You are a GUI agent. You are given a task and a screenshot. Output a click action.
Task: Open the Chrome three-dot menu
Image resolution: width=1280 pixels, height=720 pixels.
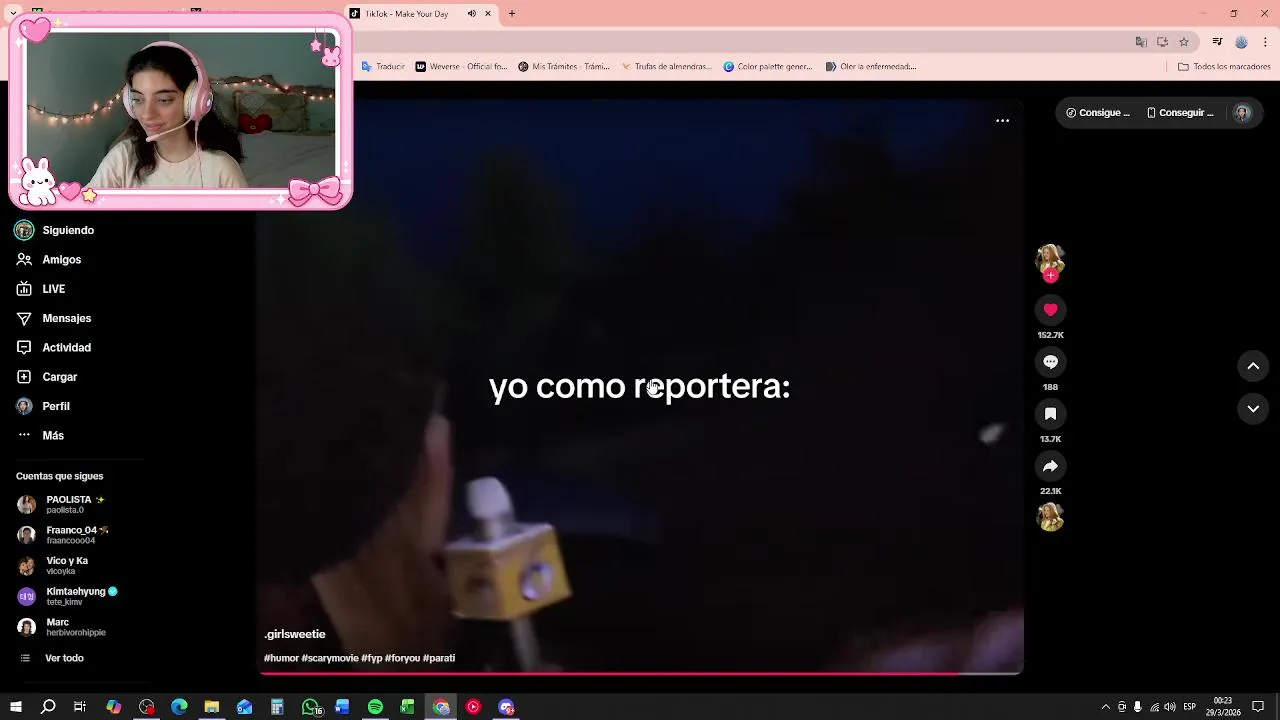click(1265, 42)
